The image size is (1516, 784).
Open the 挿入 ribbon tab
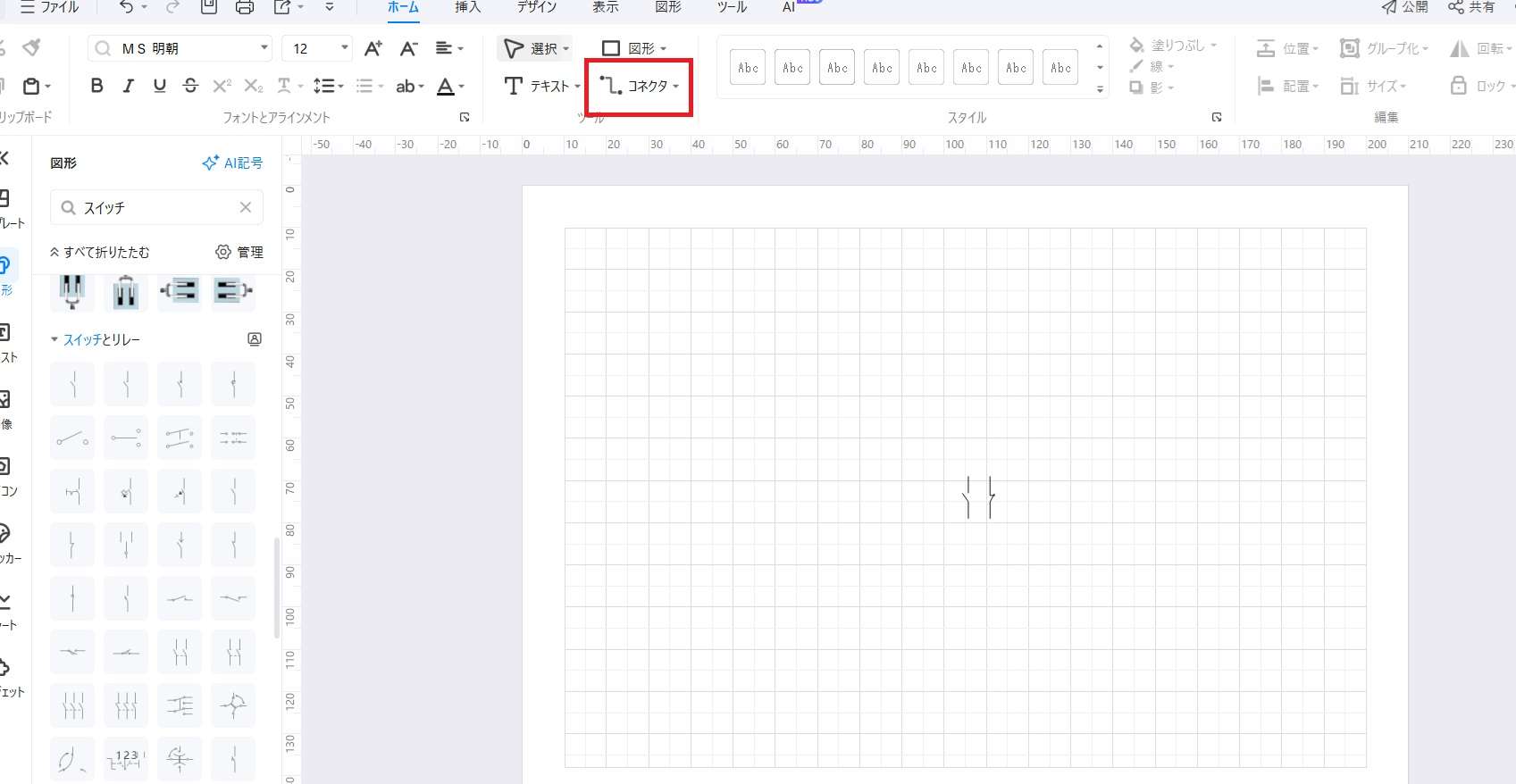(467, 7)
